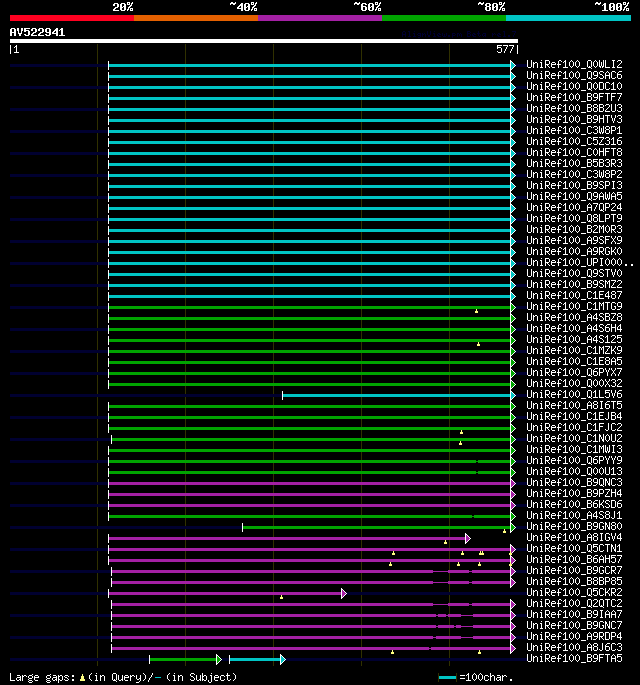Click the truncated UniRef100_UPI000.. label

(580, 263)
